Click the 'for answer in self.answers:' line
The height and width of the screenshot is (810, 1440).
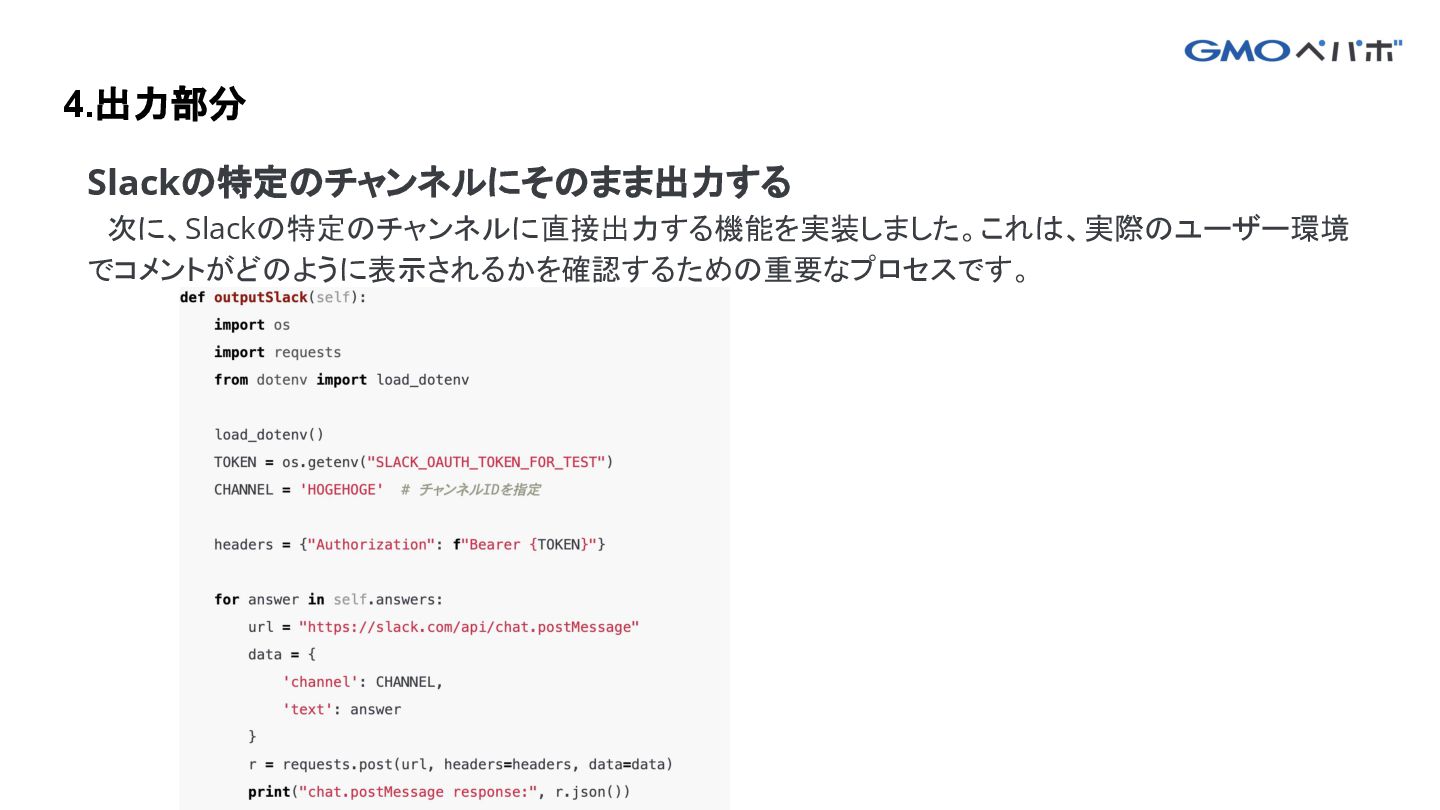pyautogui.click(x=328, y=600)
